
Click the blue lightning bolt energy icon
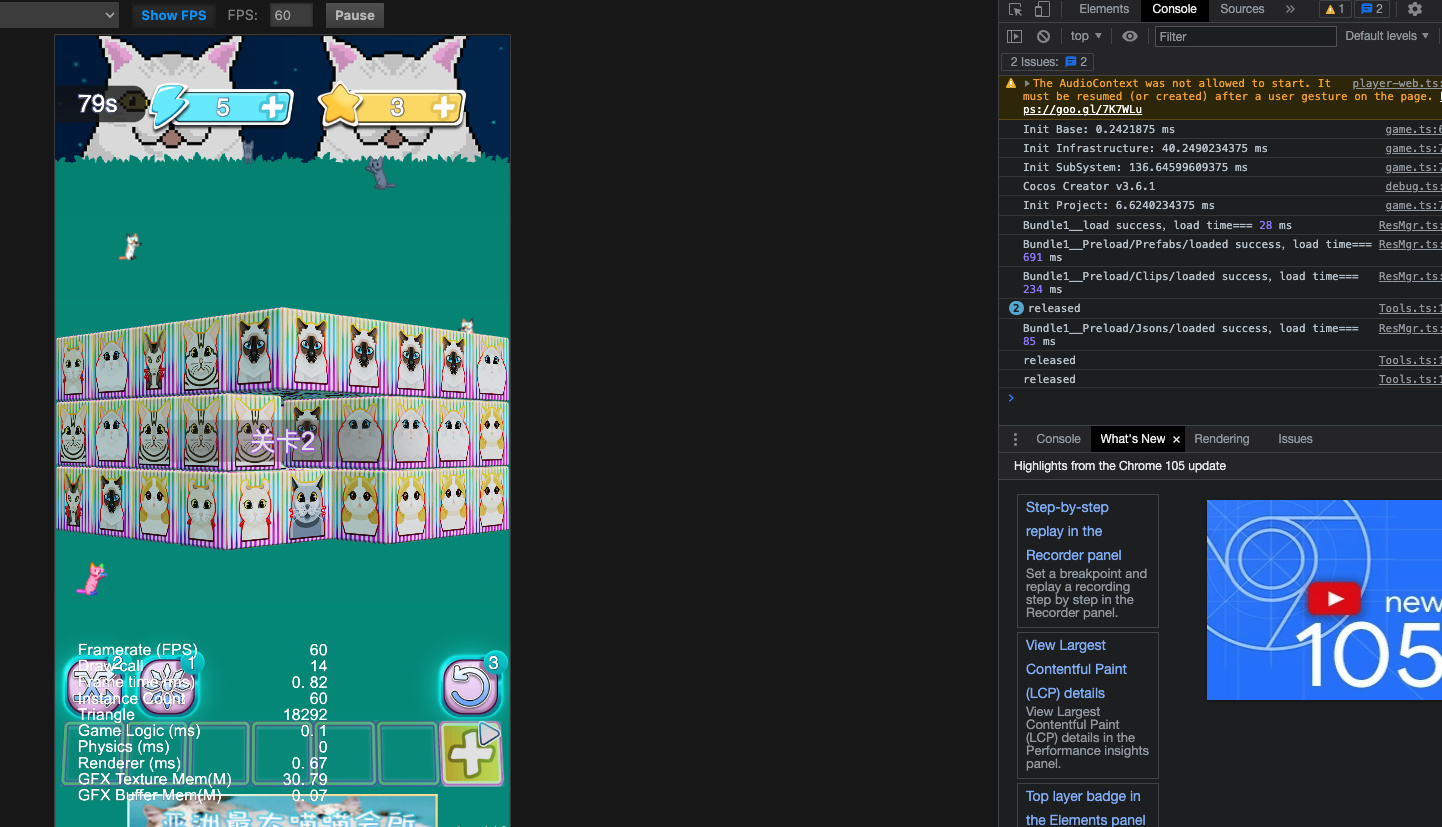[x=169, y=105]
